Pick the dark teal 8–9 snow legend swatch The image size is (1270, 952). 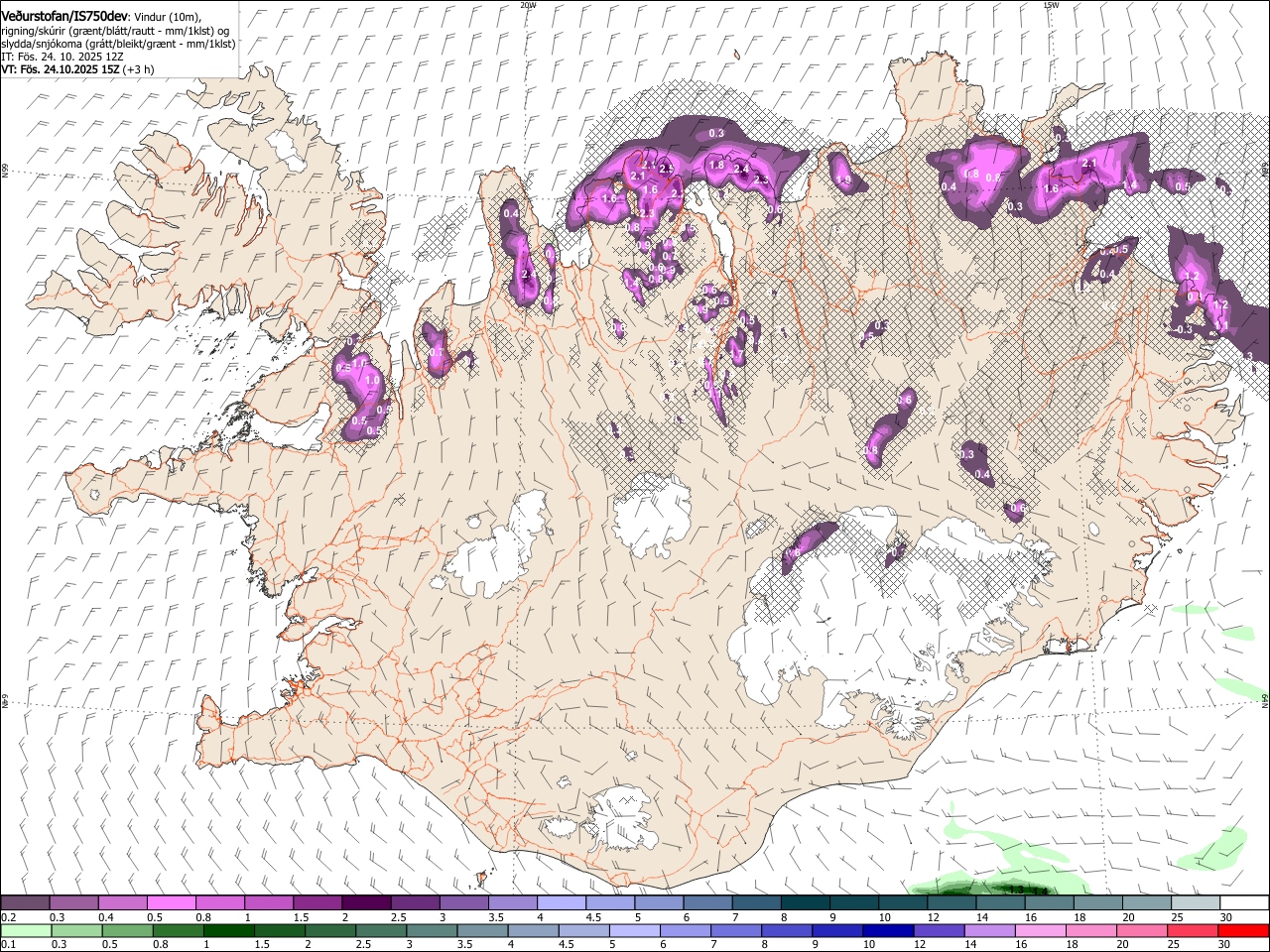pos(805,903)
